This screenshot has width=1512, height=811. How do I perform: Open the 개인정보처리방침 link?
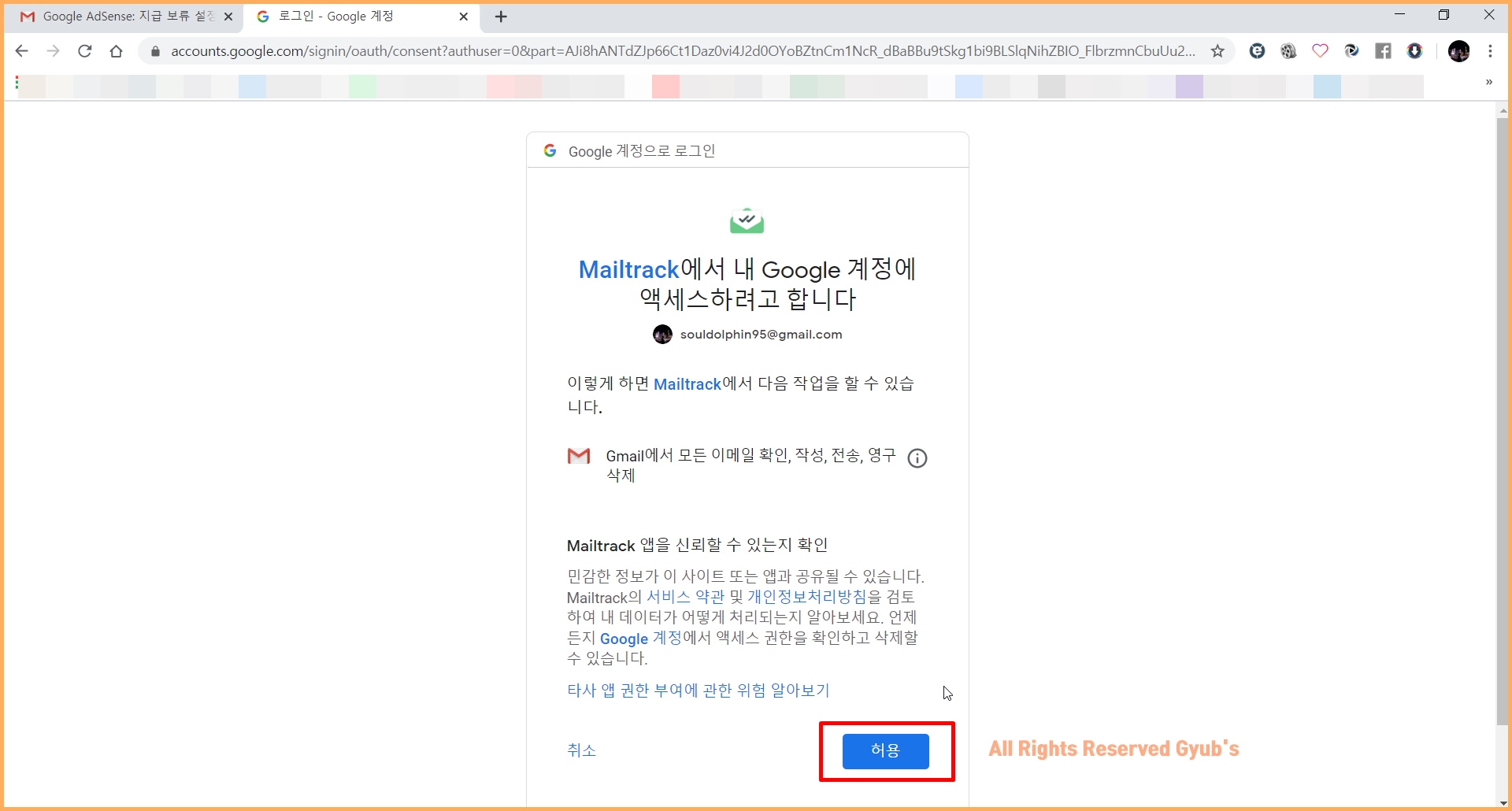pos(807,597)
